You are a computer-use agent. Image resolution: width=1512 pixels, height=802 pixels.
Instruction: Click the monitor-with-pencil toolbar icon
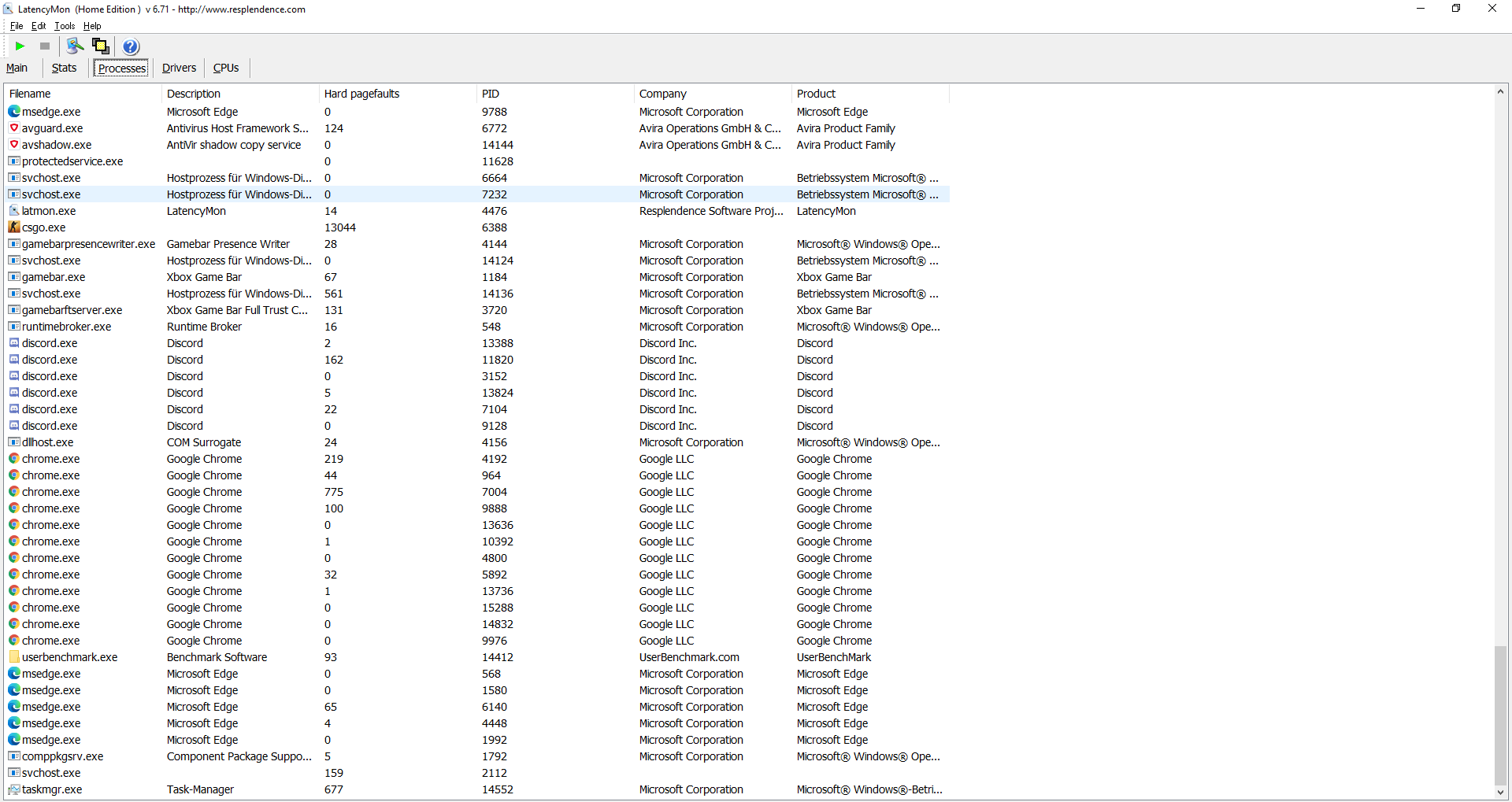click(76, 46)
